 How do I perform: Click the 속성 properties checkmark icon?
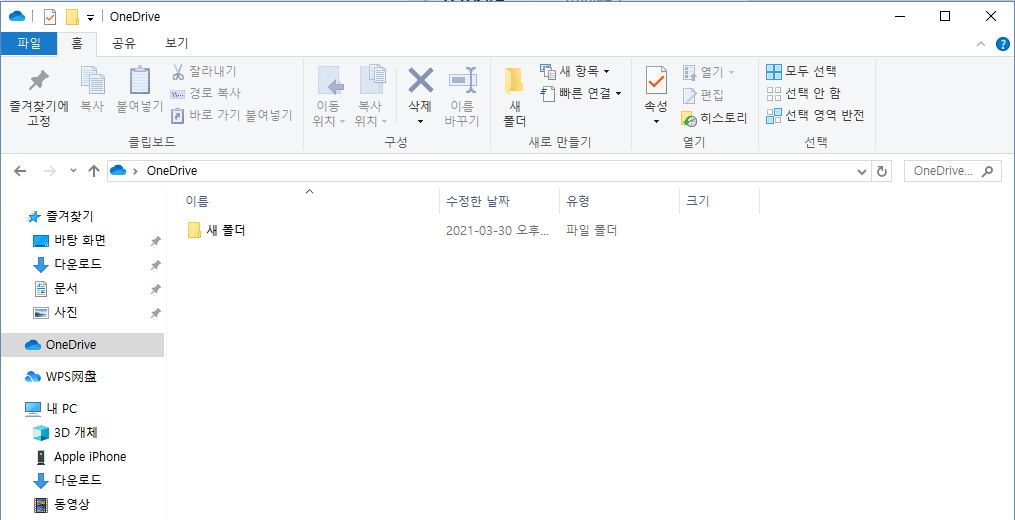tap(656, 82)
